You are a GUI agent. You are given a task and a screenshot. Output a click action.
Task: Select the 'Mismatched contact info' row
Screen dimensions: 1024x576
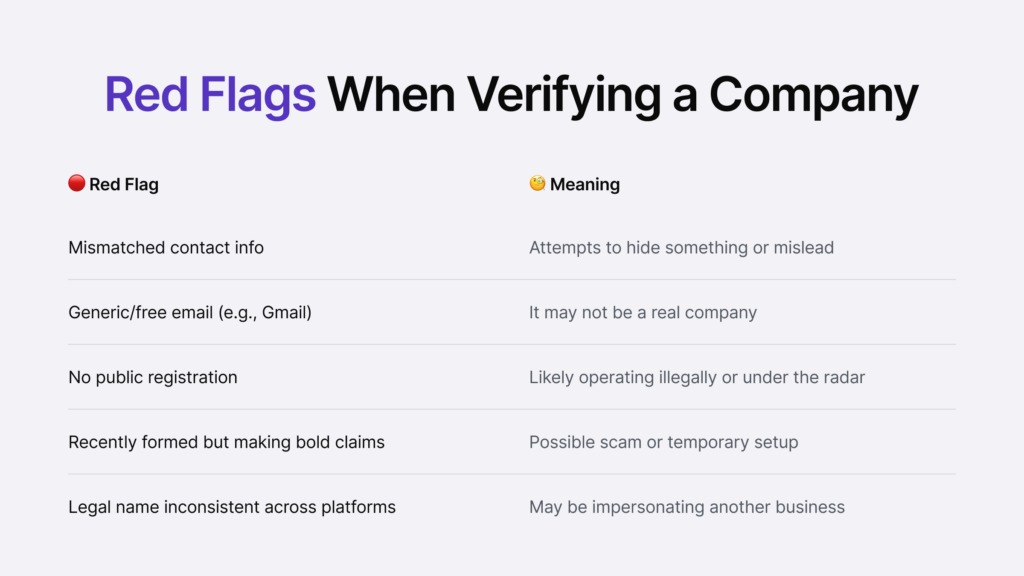tap(166, 247)
